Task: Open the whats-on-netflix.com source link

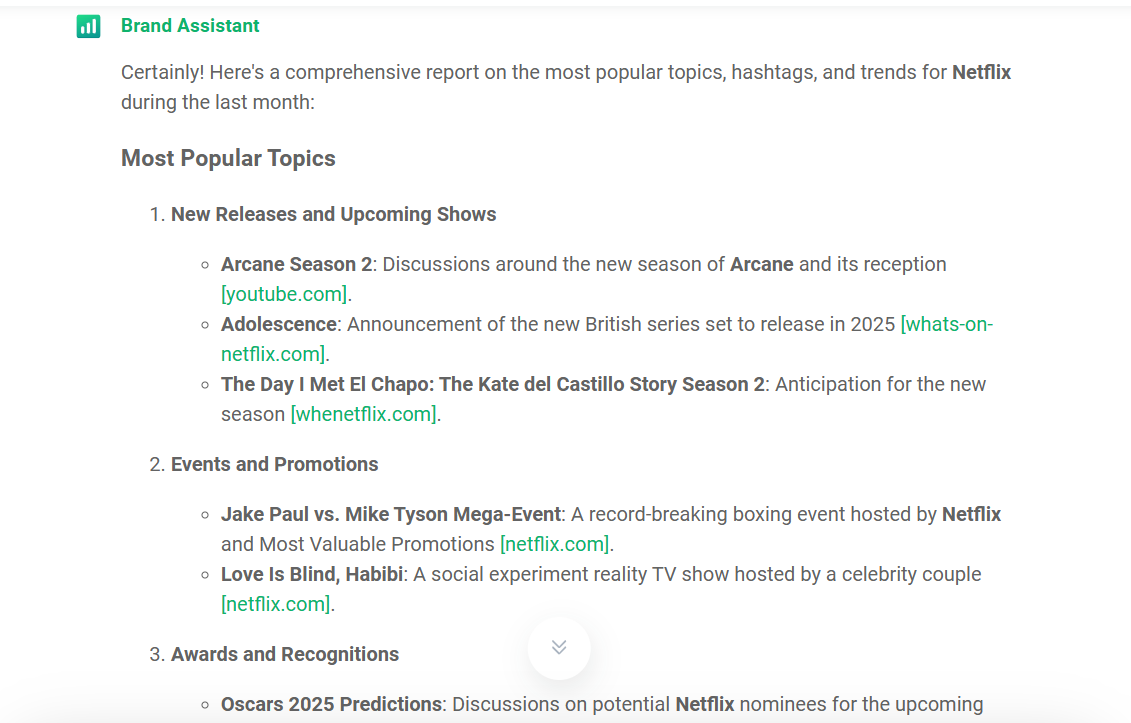Action: 607,339
